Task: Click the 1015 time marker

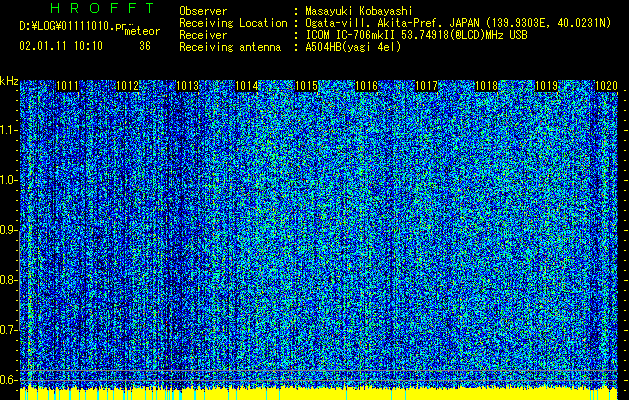Action: (x=306, y=86)
